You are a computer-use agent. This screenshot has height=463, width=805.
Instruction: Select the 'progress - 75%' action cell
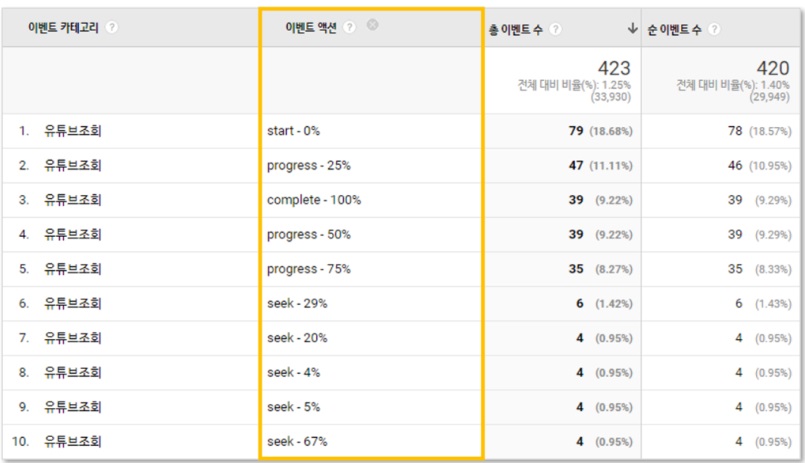(309, 268)
